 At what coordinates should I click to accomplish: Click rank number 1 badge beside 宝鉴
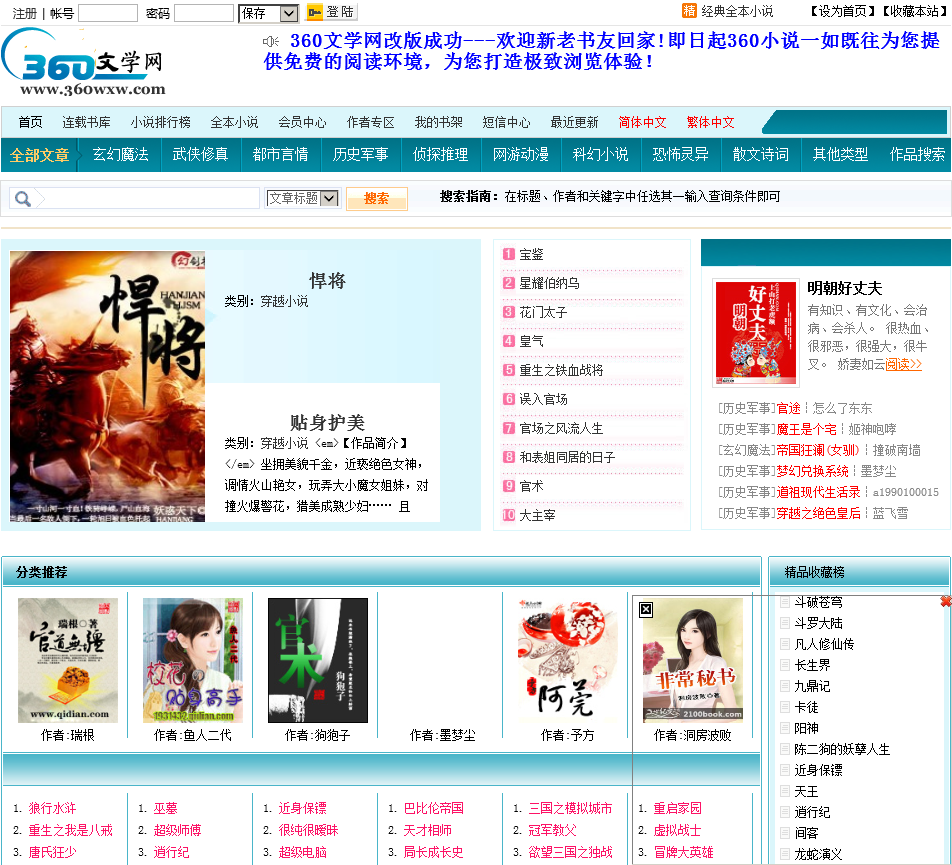coord(509,254)
